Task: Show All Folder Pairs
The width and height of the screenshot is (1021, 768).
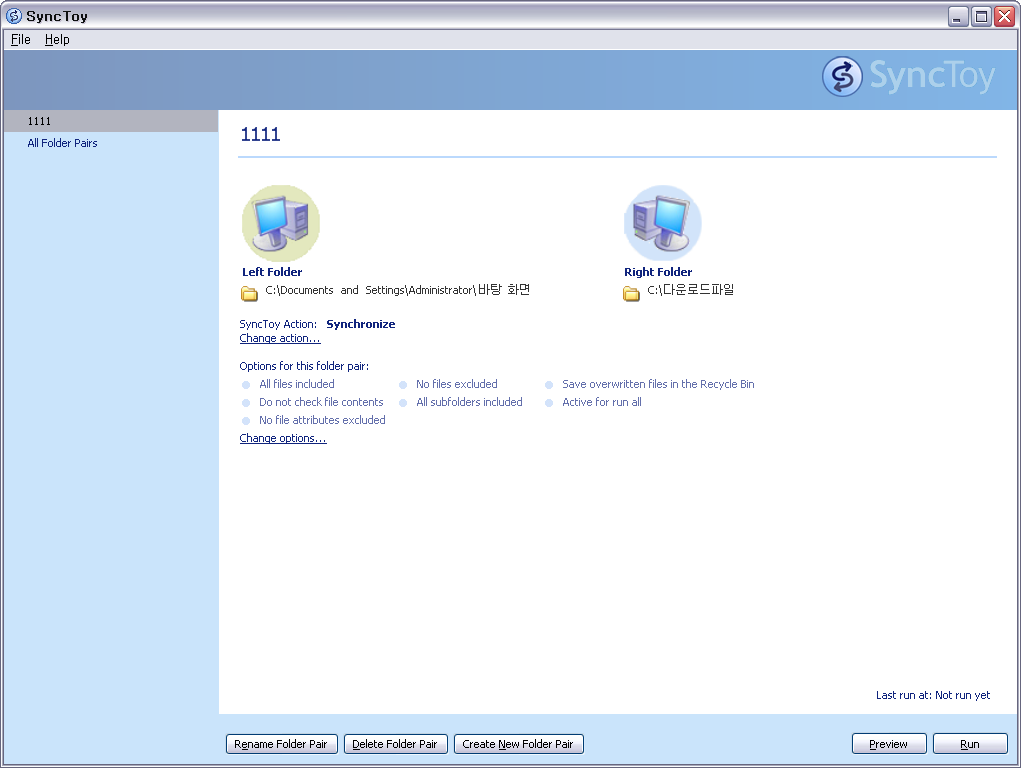Action: tap(63, 143)
